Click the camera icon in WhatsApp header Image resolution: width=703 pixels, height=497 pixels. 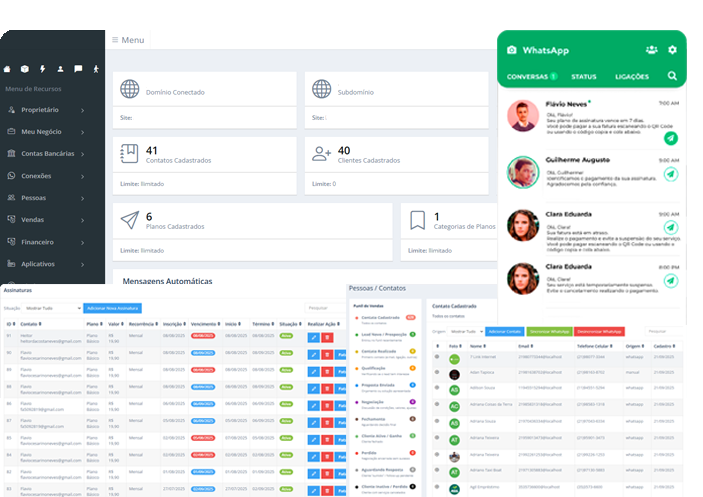pos(512,50)
